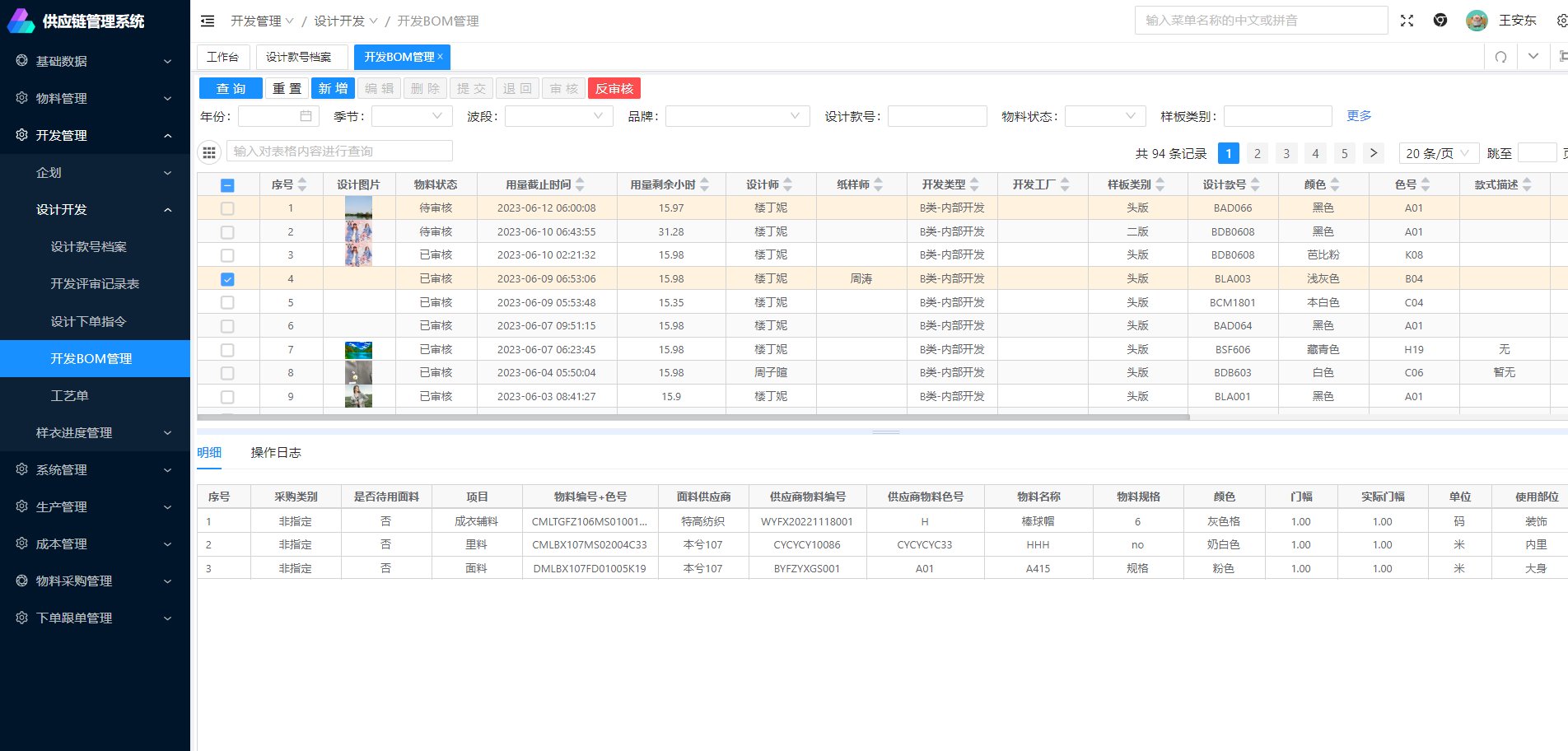The width and height of the screenshot is (1568, 751).
Task: Click the user avatar of 王安东
Action: [1477, 21]
